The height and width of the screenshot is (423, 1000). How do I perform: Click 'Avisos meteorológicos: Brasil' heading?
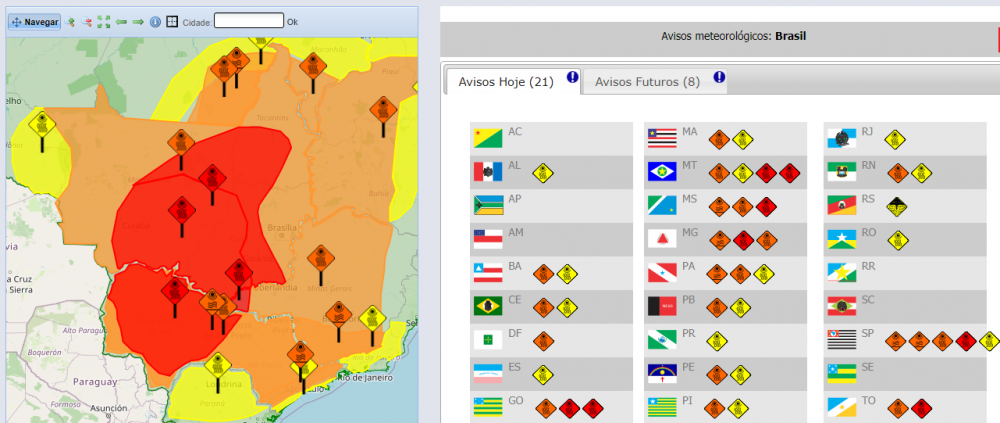734,36
